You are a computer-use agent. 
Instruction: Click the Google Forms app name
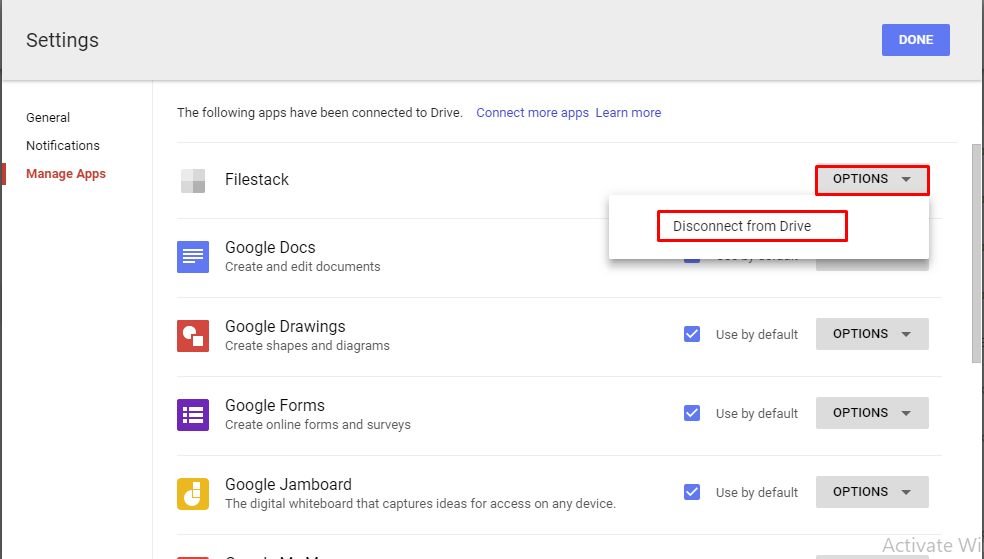[x=275, y=405]
